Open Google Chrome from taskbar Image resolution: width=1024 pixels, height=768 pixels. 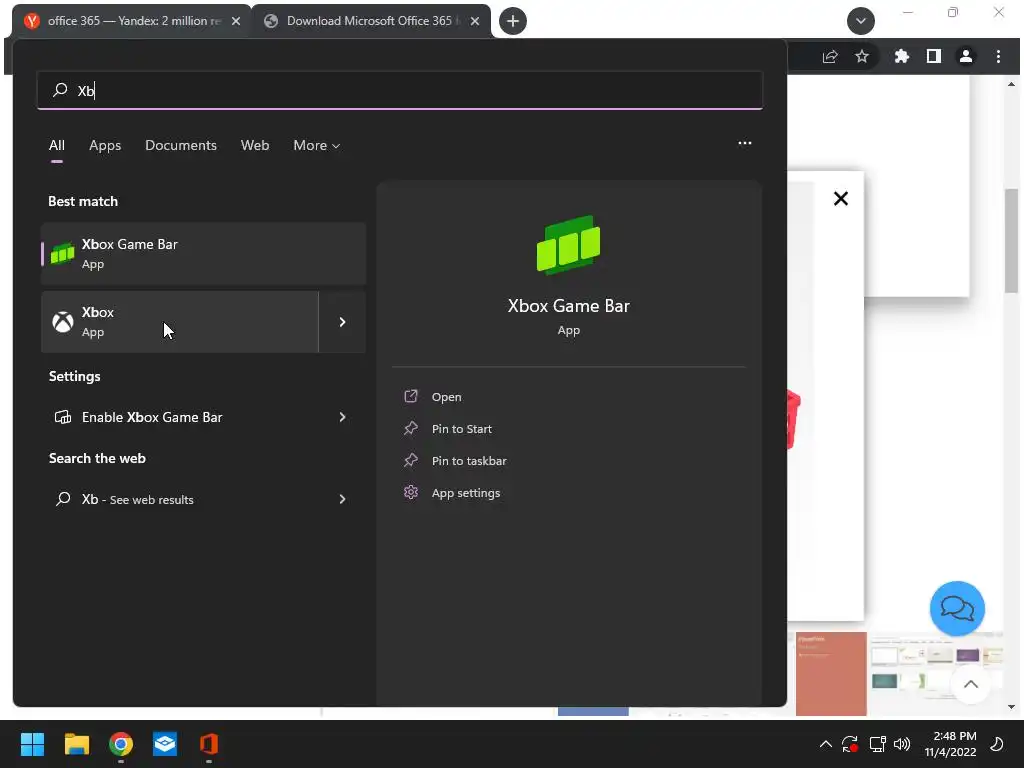pos(121,744)
